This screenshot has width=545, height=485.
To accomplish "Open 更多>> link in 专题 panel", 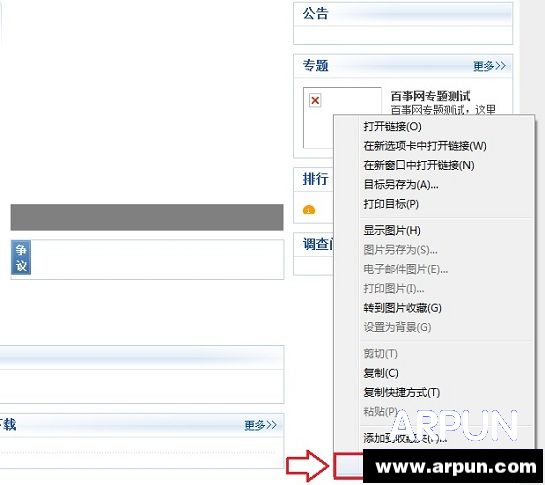I will (489, 66).
